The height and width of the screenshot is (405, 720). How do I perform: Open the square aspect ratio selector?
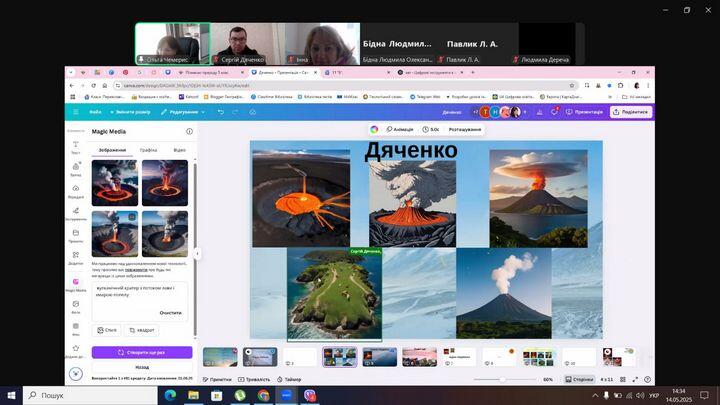click(141, 330)
